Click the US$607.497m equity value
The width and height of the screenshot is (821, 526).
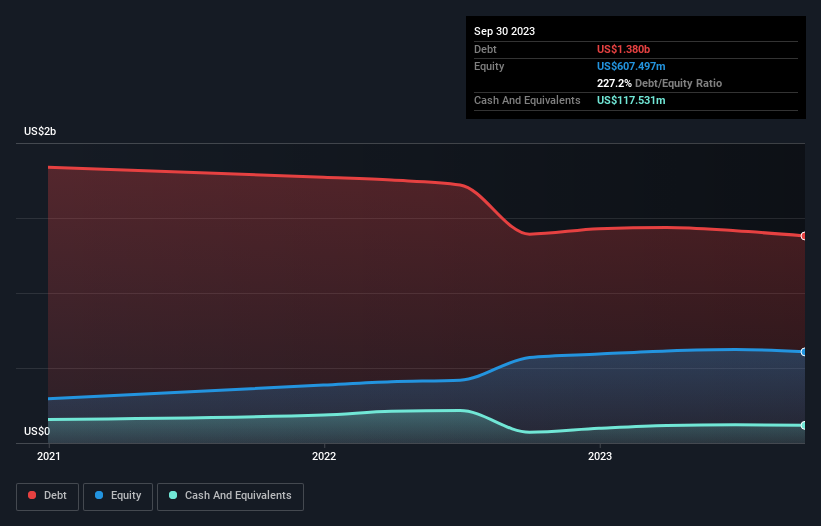click(x=631, y=66)
